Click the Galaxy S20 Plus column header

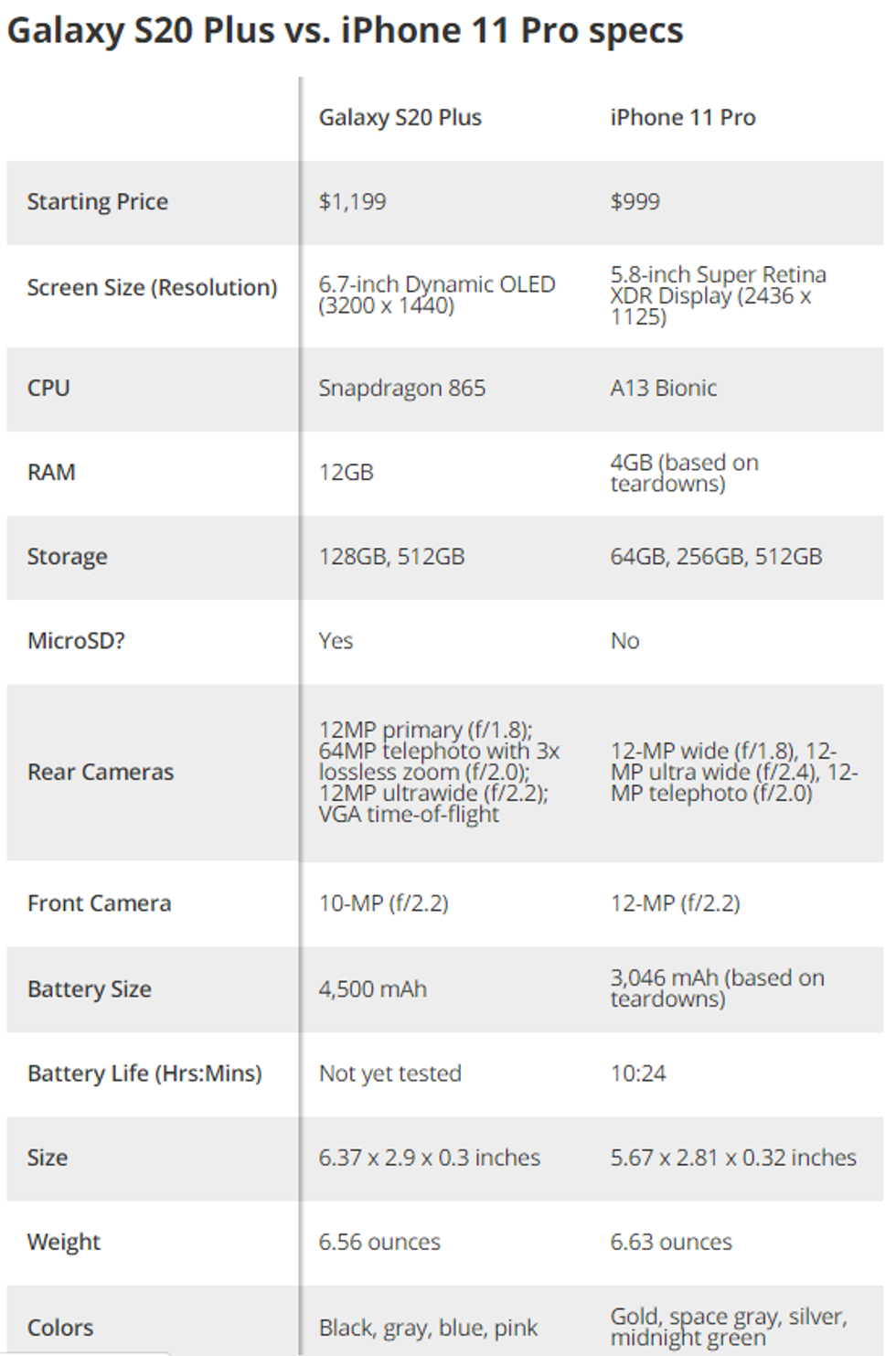tap(400, 118)
